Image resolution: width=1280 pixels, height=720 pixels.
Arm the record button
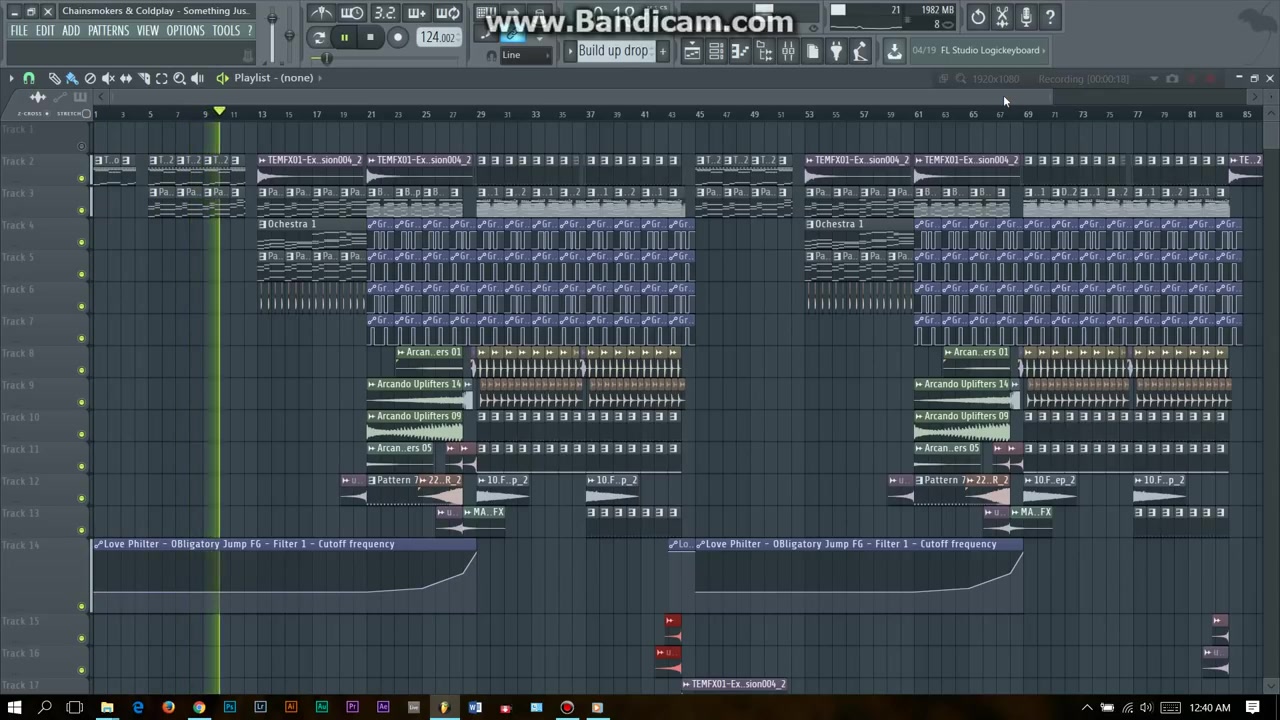pyautogui.click(x=398, y=38)
